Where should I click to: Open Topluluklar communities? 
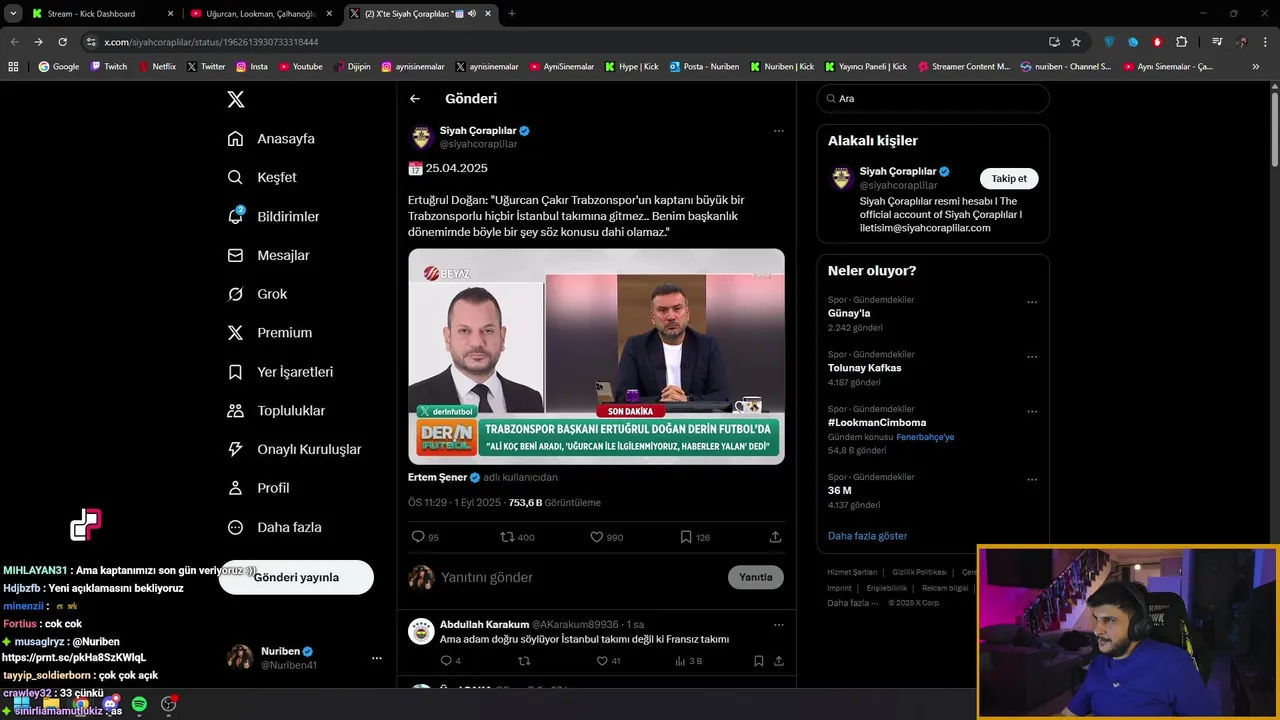[x=276, y=411]
